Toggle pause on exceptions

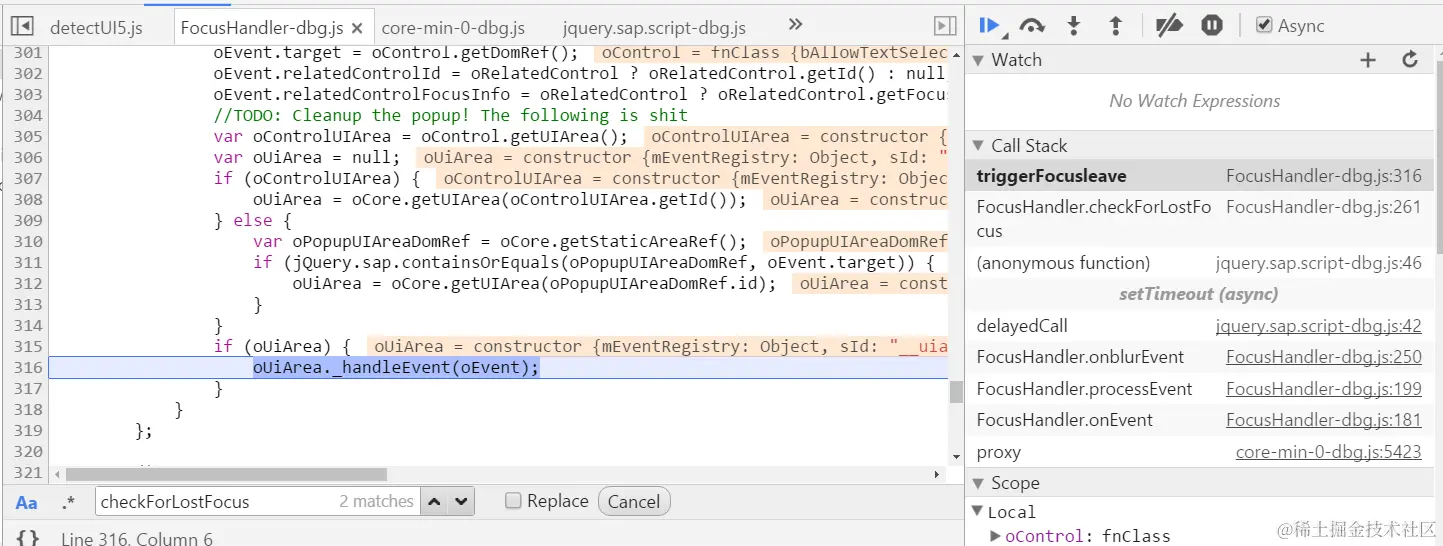point(1212,26)
